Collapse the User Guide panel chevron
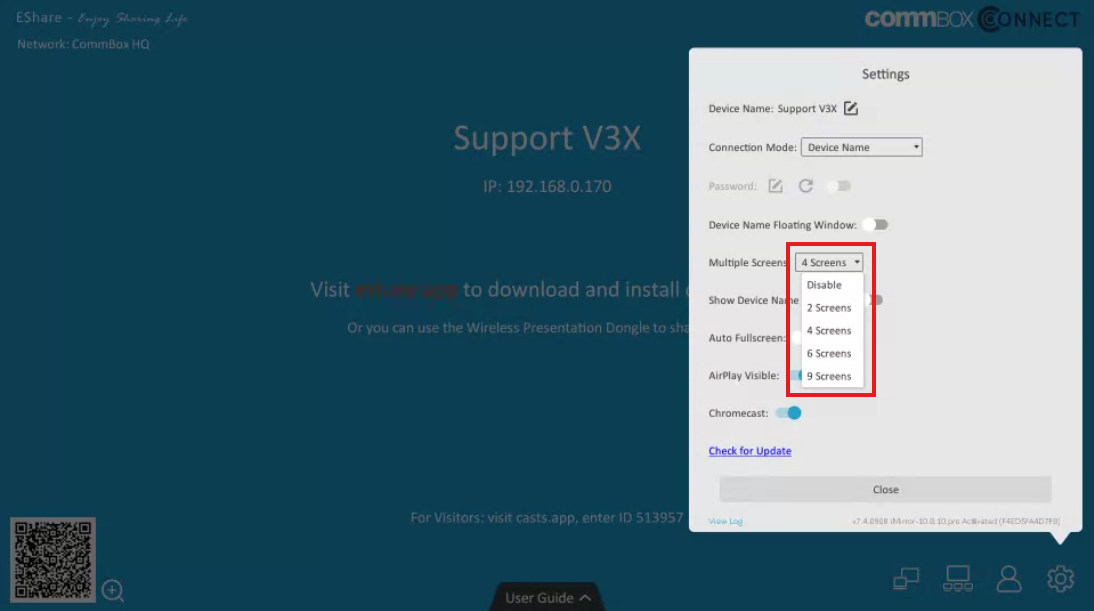 (583, 597)
